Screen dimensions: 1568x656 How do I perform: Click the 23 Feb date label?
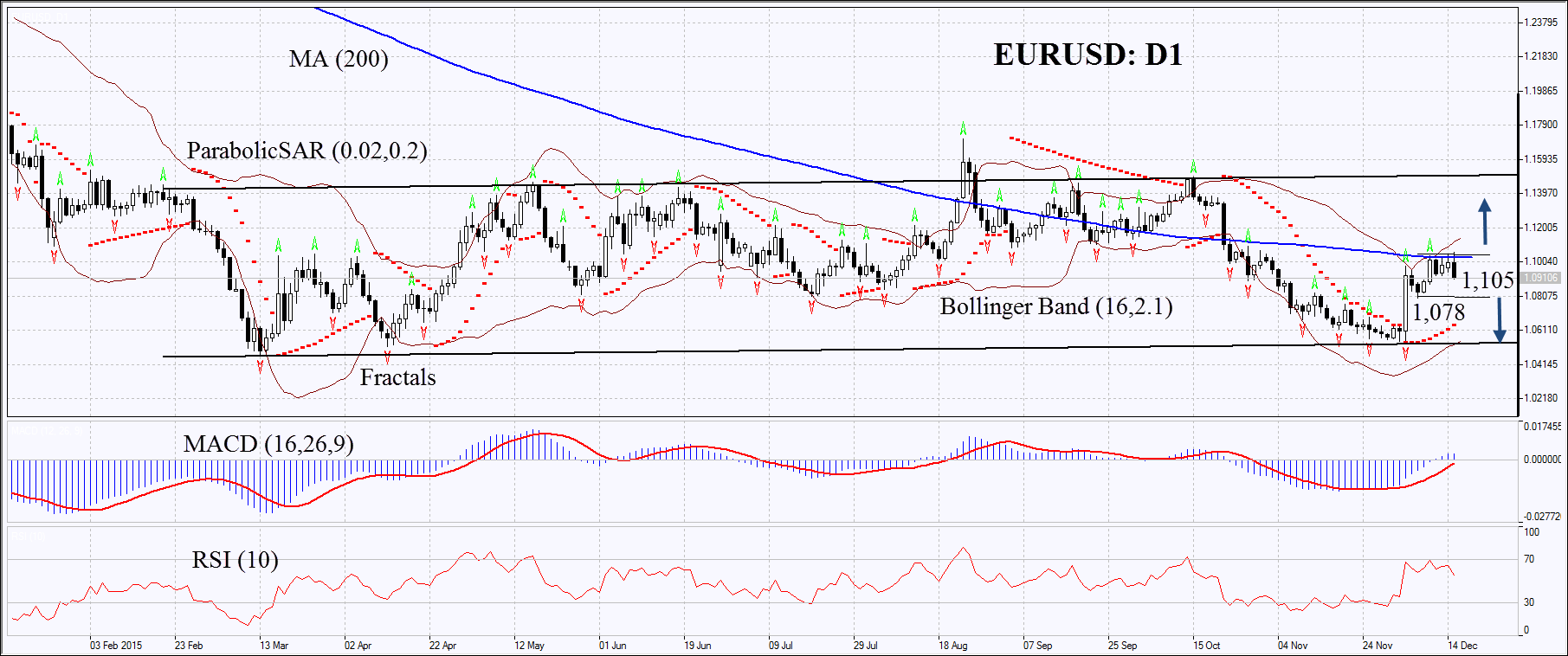(x=189, y=646)
